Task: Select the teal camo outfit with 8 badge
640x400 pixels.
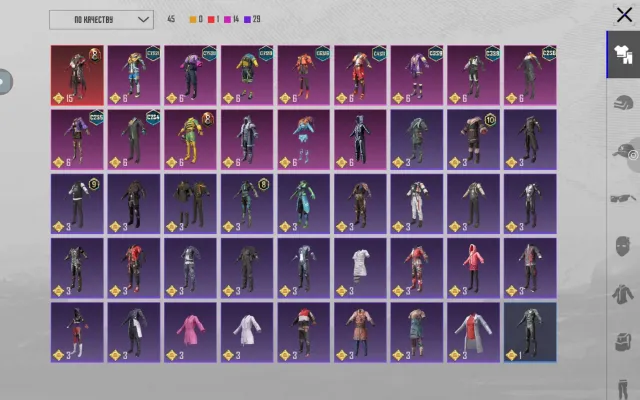Action: (247, 204)
